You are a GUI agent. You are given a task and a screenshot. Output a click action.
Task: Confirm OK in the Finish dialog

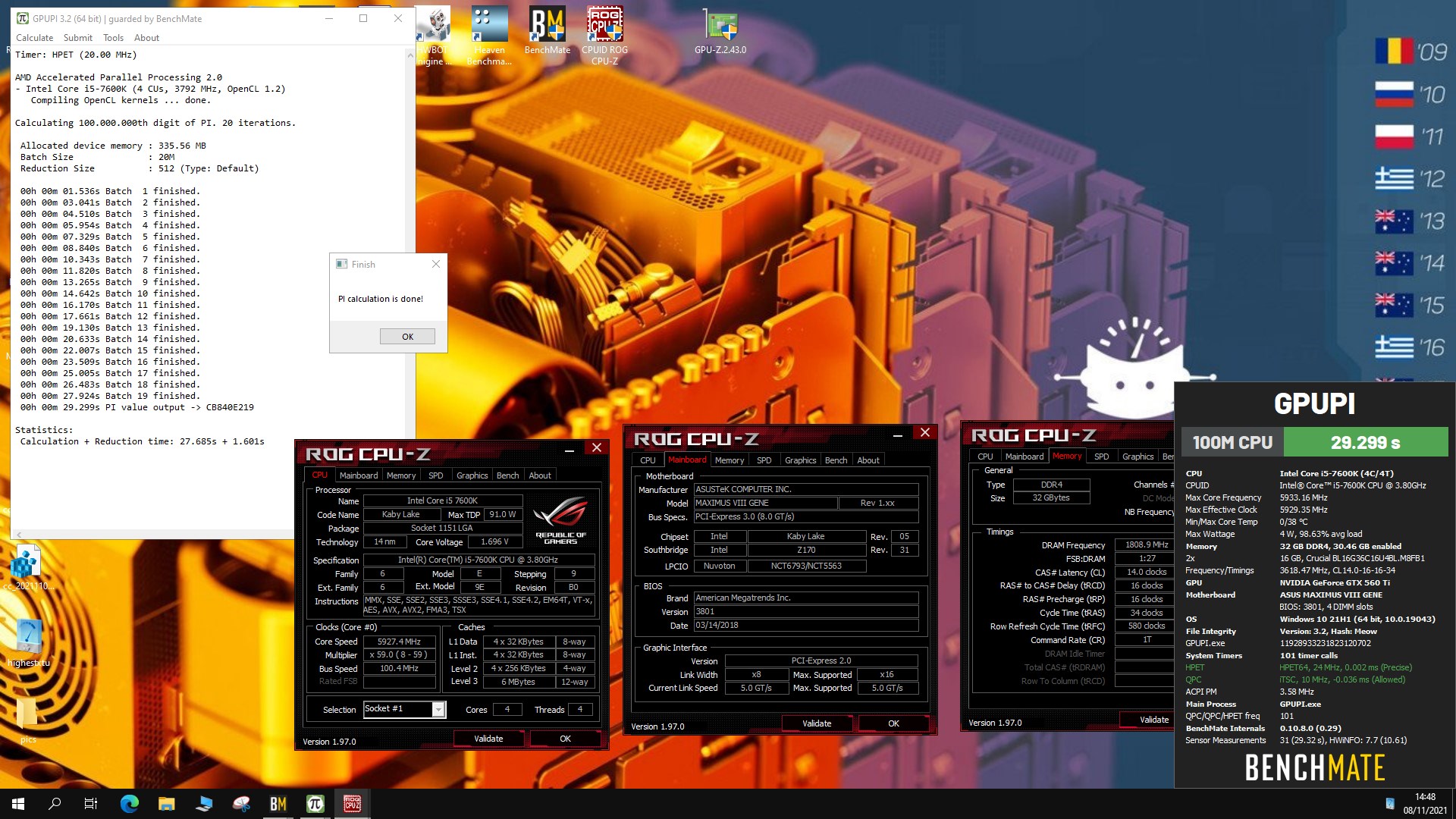tap(407, 337)
